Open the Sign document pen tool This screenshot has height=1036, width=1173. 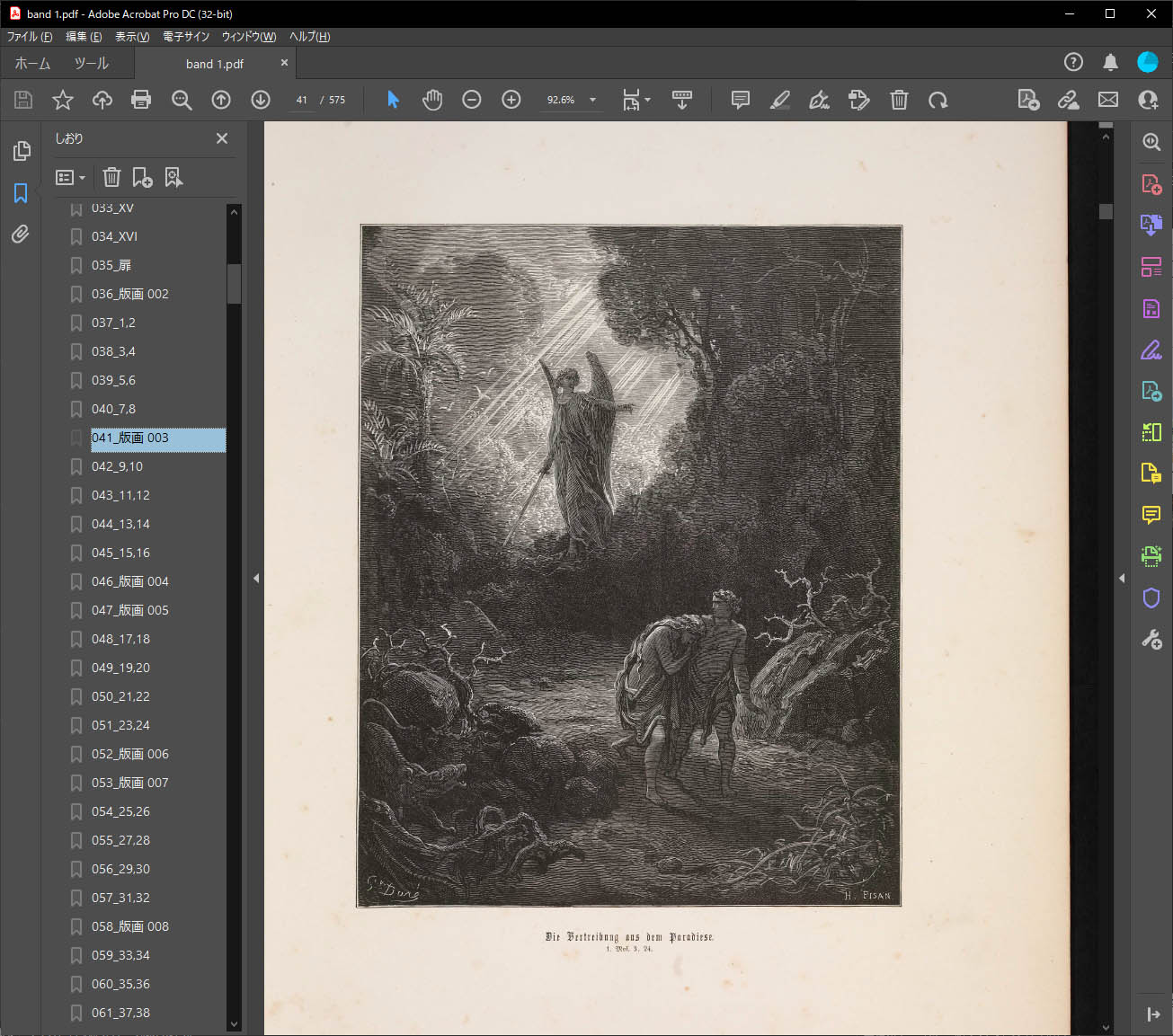click(820, 100)
